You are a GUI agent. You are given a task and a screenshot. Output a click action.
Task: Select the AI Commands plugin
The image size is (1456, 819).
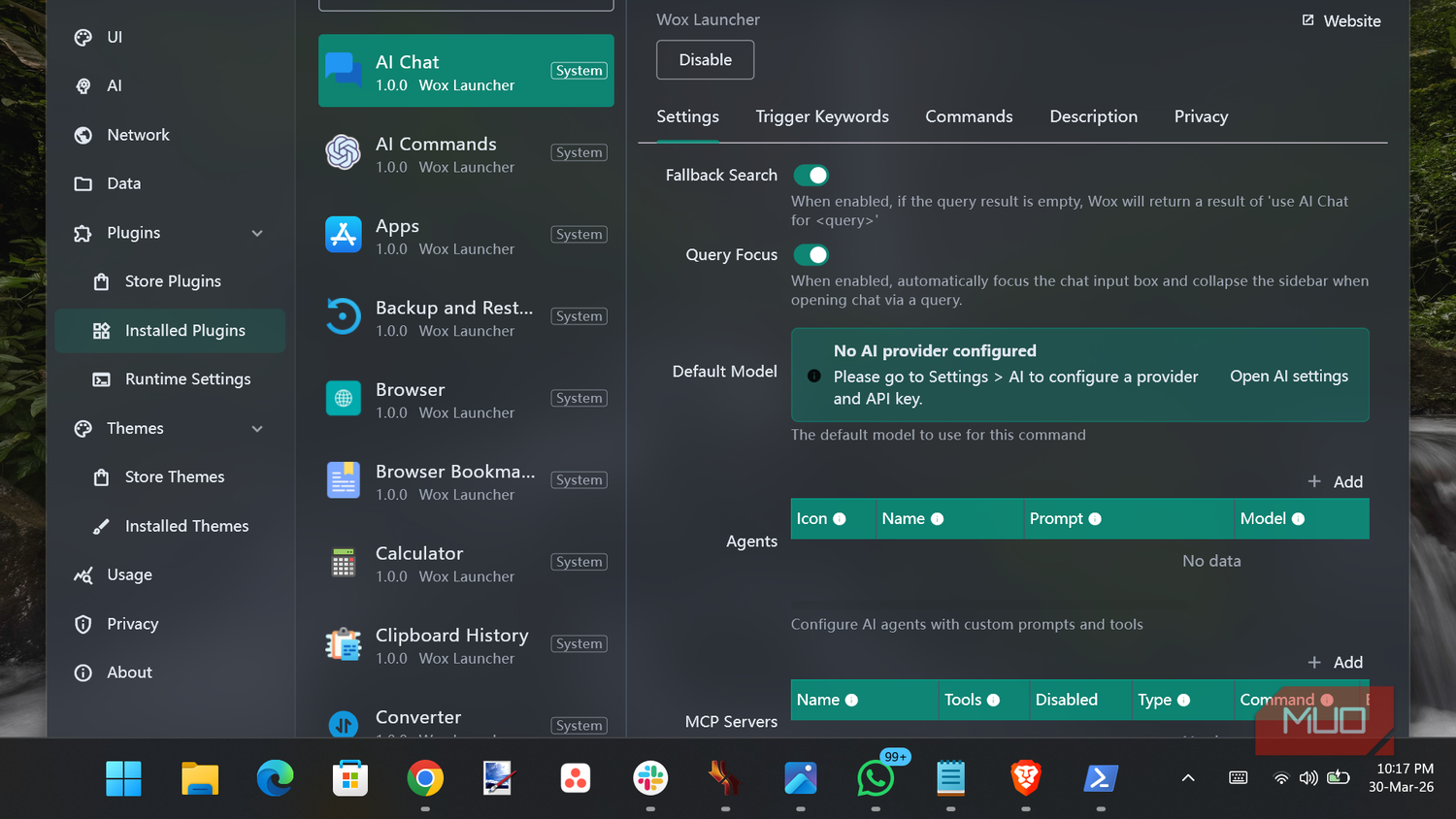[x=466, y=153]
